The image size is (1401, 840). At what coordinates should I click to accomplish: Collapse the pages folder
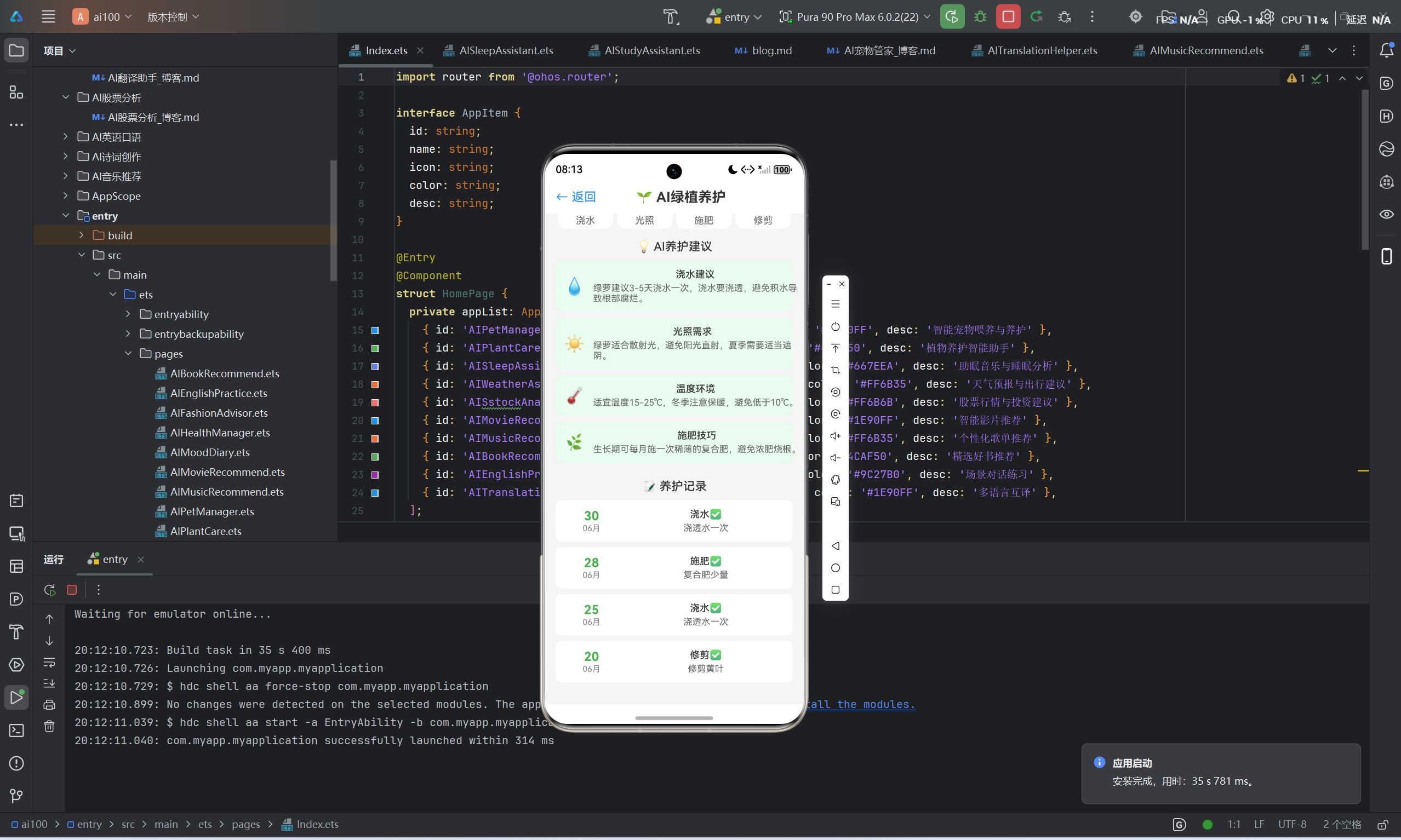(129, 353)
